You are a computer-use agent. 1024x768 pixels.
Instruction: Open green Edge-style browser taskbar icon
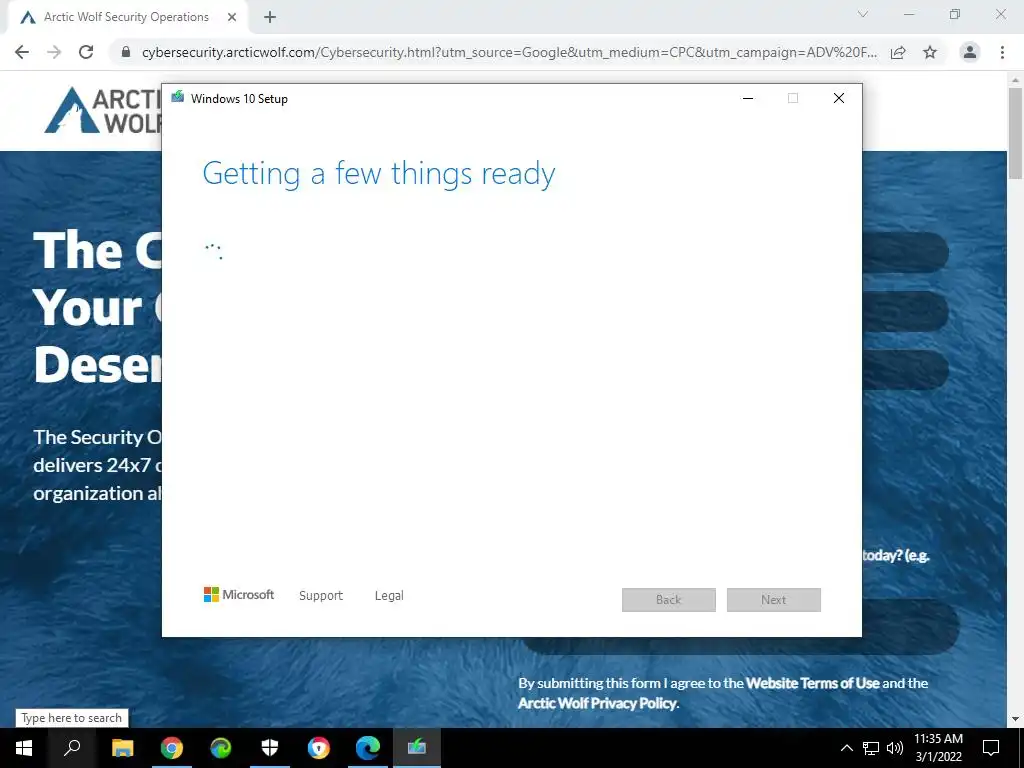[221, 748]
